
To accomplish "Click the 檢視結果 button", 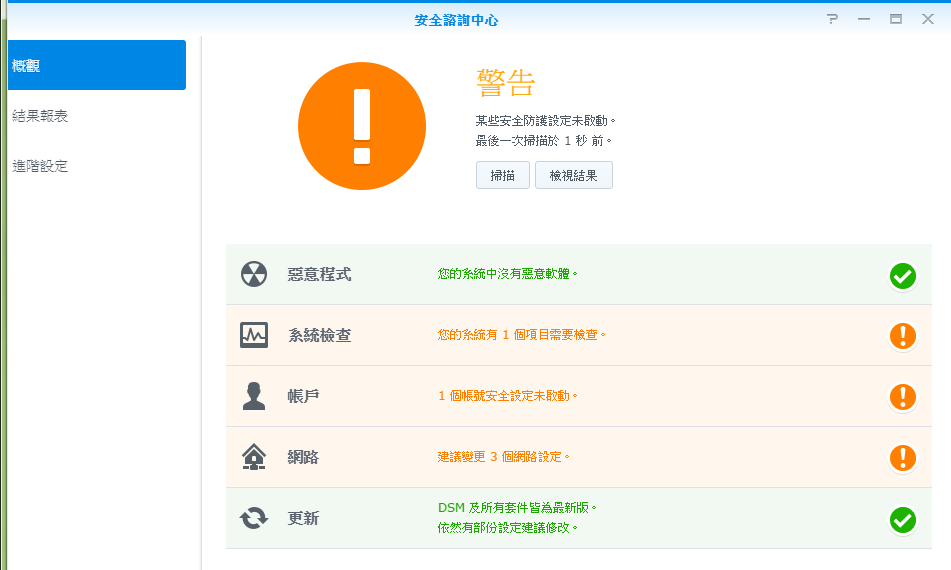I will (x=574, y=175).
